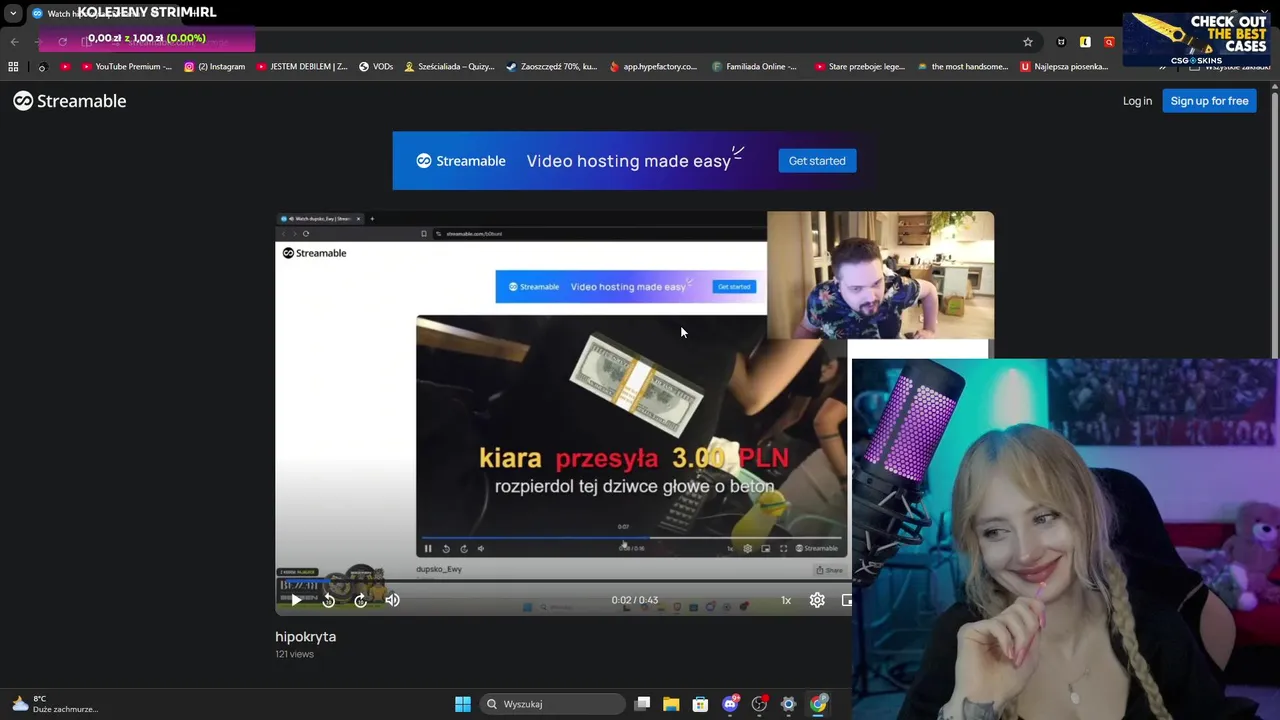Open File Explorer from the taskbar
Screen dimensions: 1280x720
click(671, 704)
